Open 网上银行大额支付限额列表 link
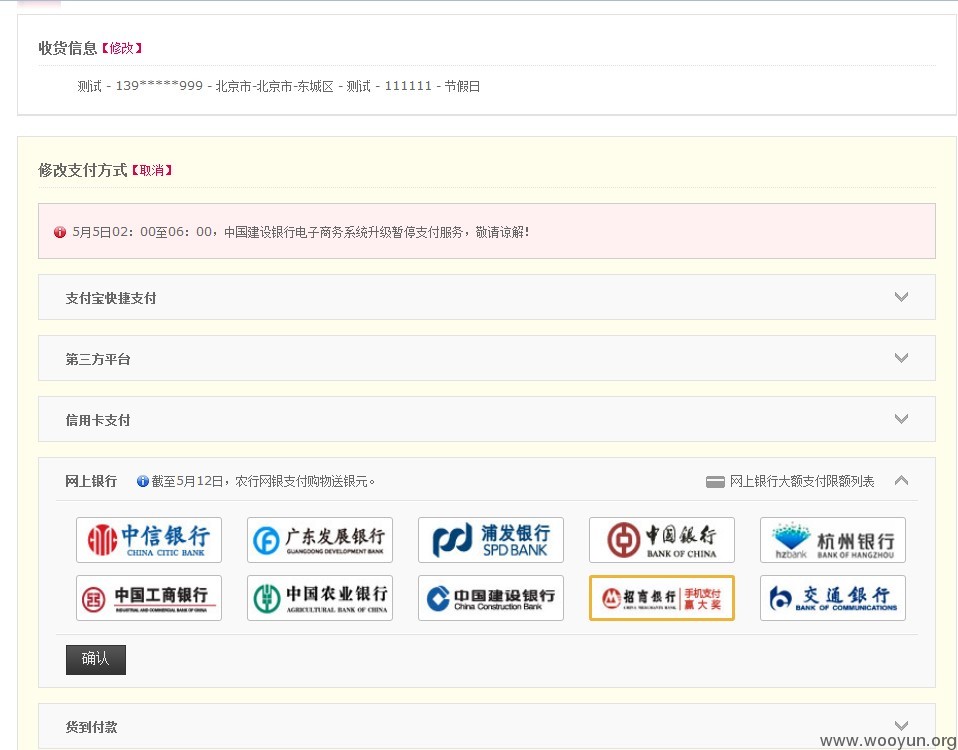 tap(802, 481)
